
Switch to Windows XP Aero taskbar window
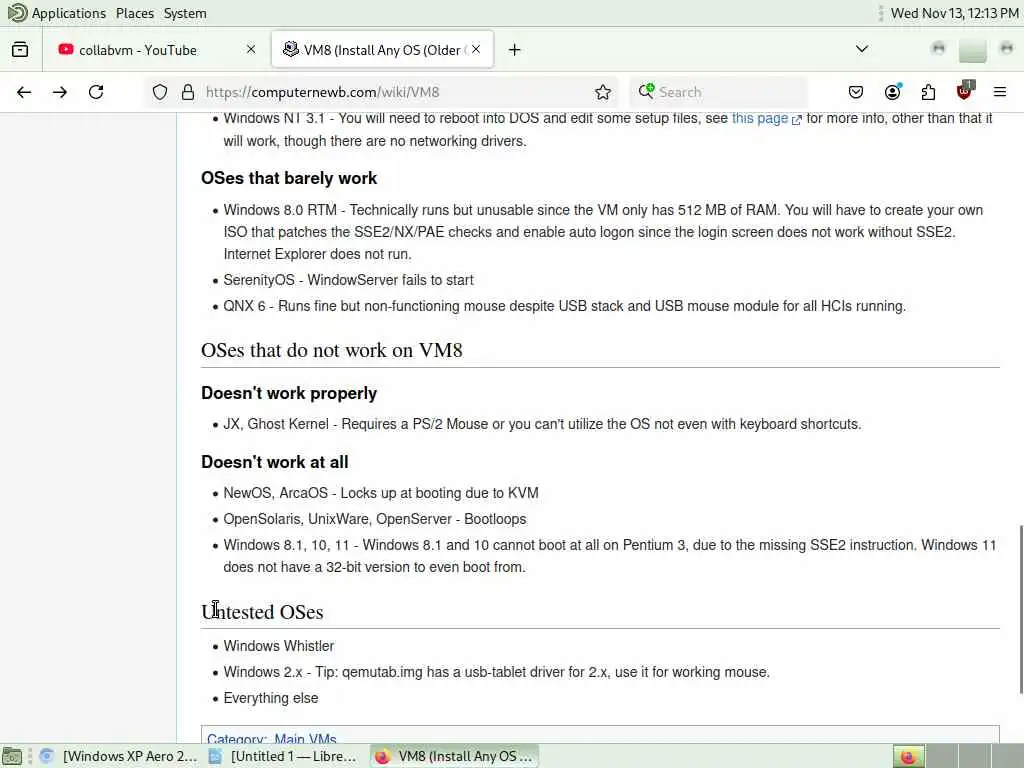coord(119,756)
